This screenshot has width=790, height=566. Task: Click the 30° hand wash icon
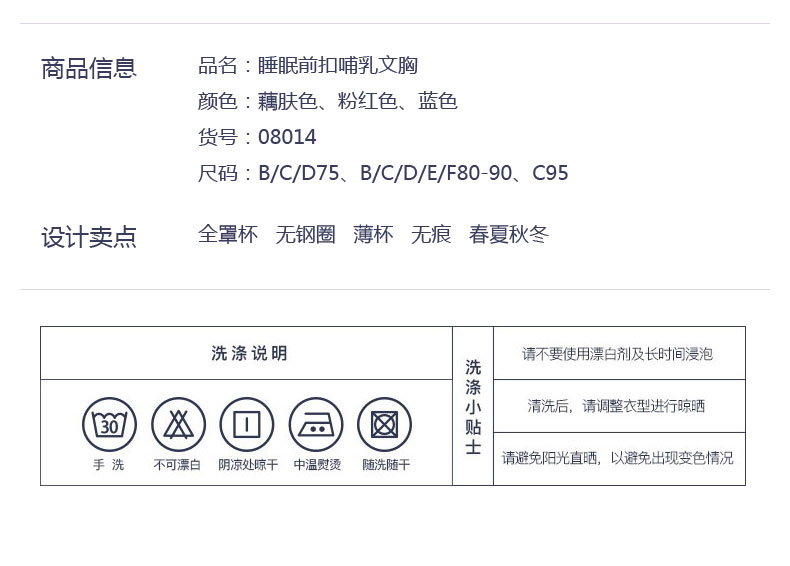109,424
